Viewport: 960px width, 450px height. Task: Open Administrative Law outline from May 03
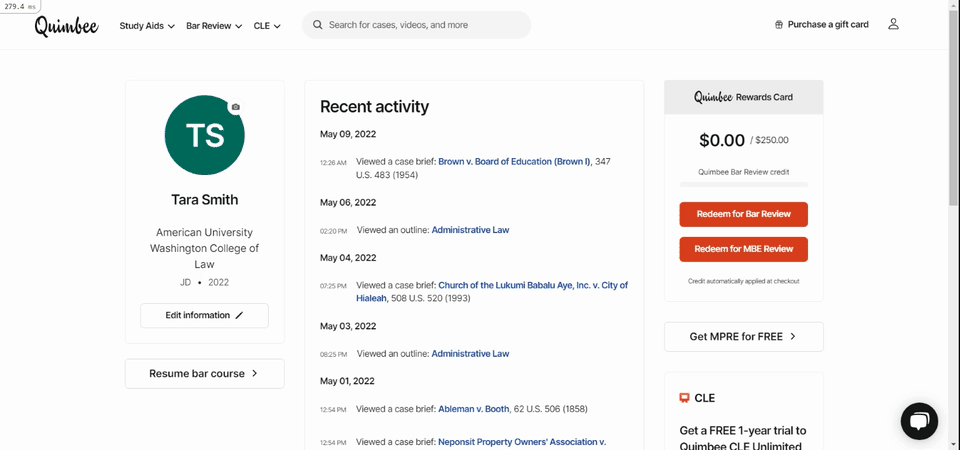470,354
